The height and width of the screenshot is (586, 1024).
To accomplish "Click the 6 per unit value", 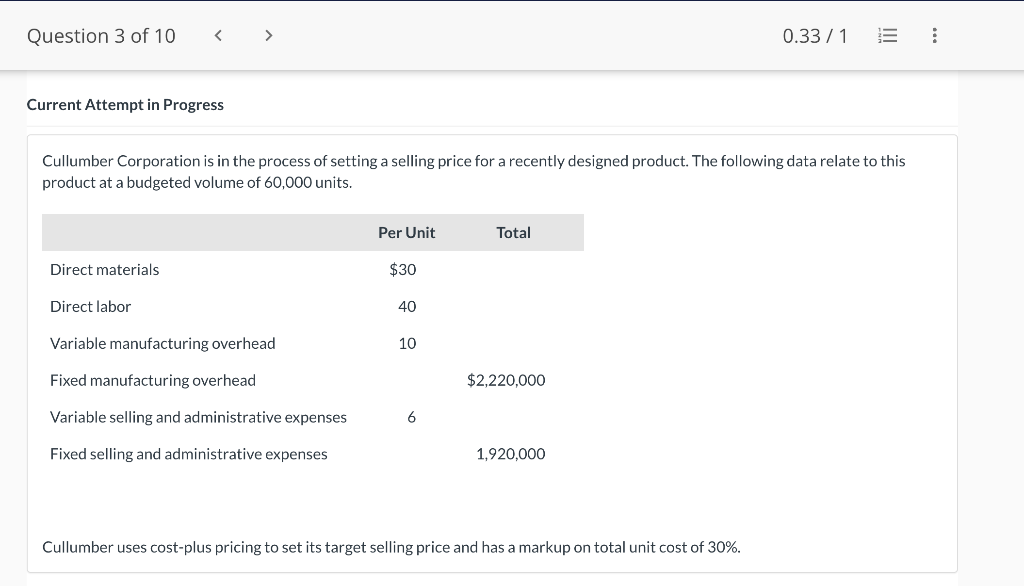I will click(x=411, y=417).
